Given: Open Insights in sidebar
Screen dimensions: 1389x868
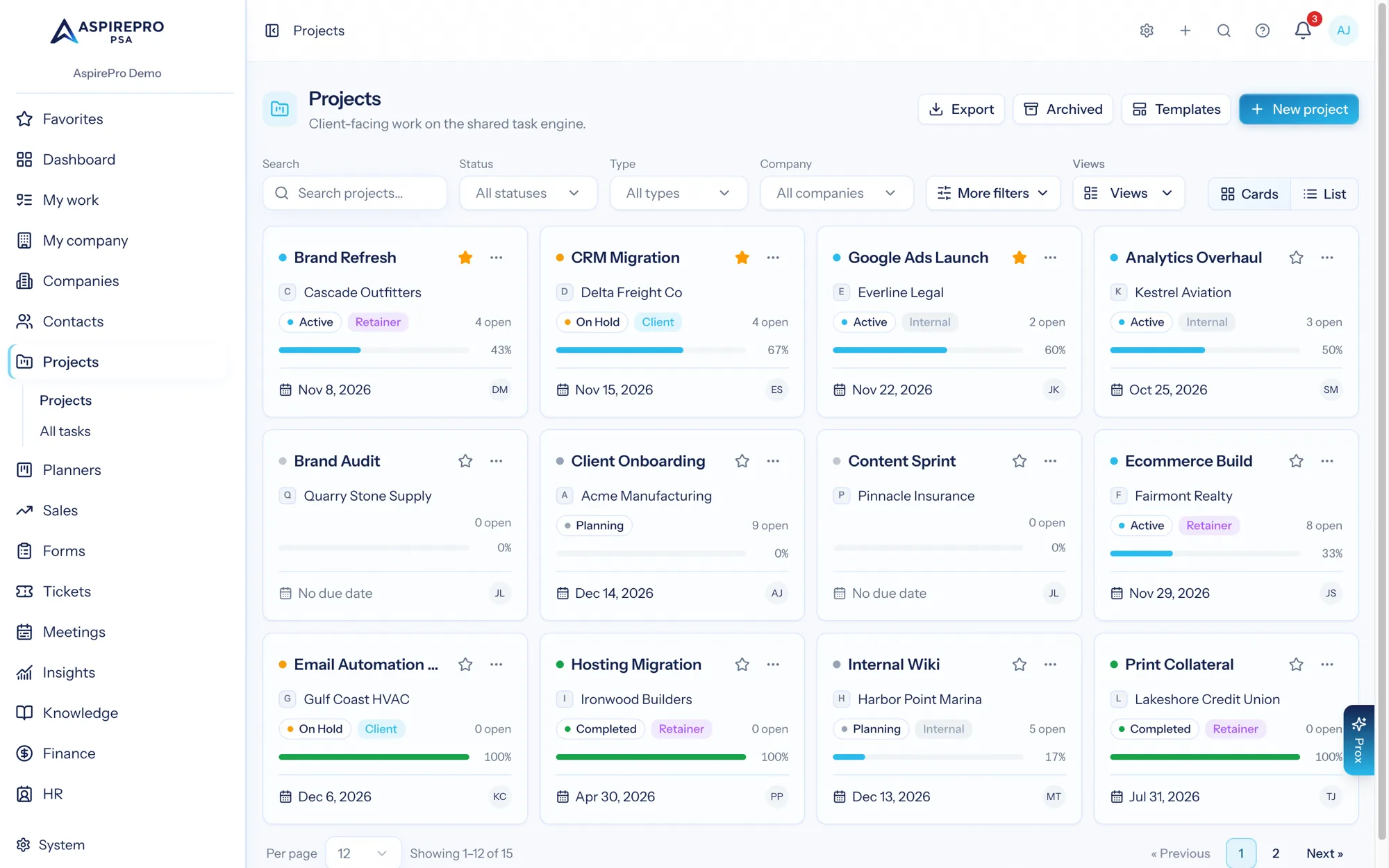Looking at the screenshot, I should [x=69, y=673].
